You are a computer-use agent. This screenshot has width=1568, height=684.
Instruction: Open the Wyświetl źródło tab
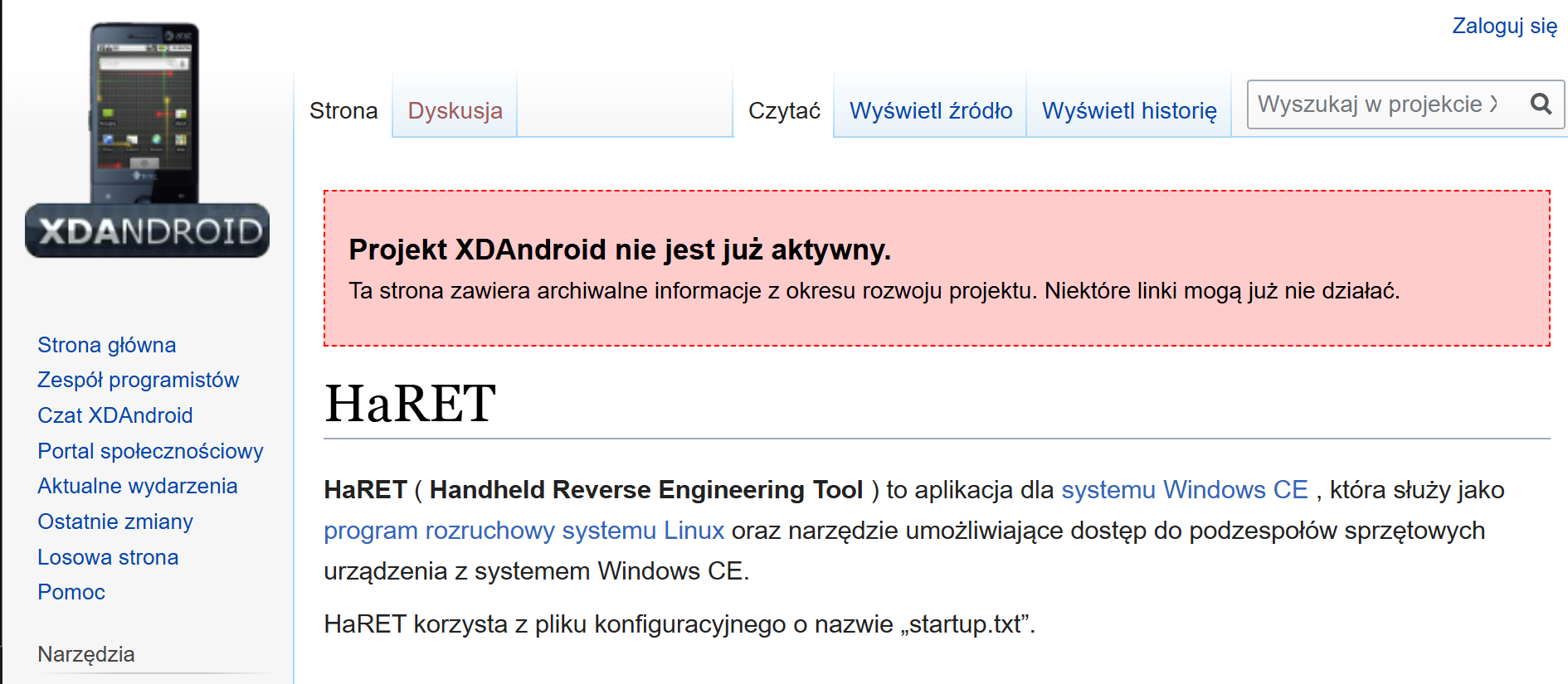[x=930, y=111]
